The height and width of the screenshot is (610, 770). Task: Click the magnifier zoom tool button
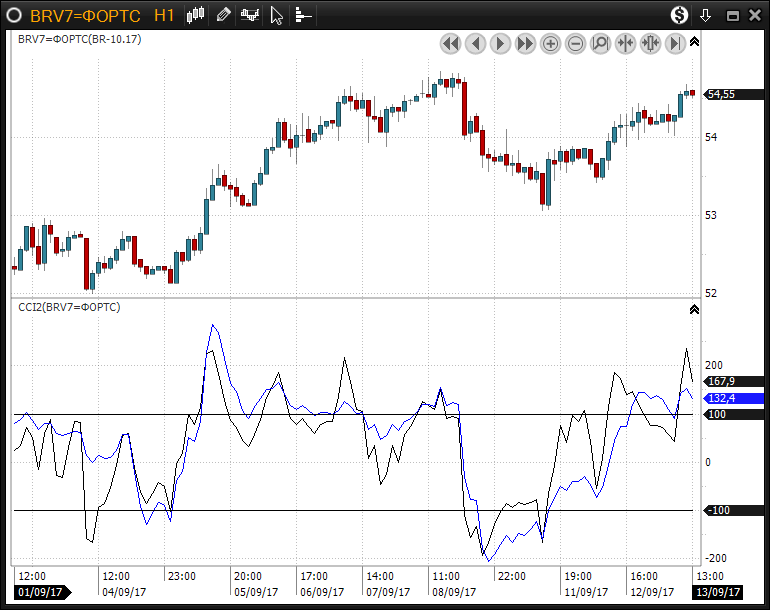tap(600, 43)
